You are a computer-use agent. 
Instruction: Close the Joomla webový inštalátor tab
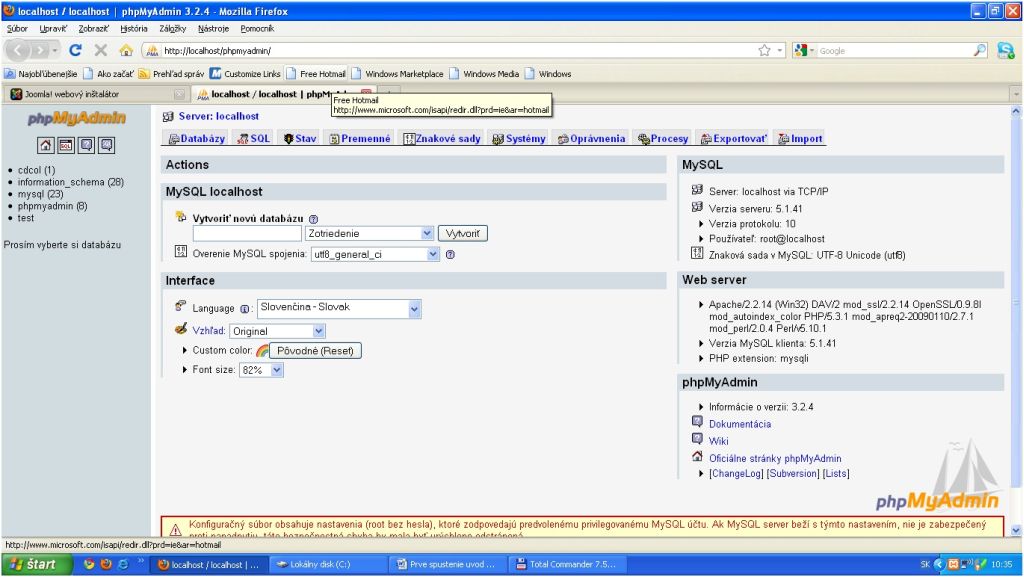(x=179, y=94)
